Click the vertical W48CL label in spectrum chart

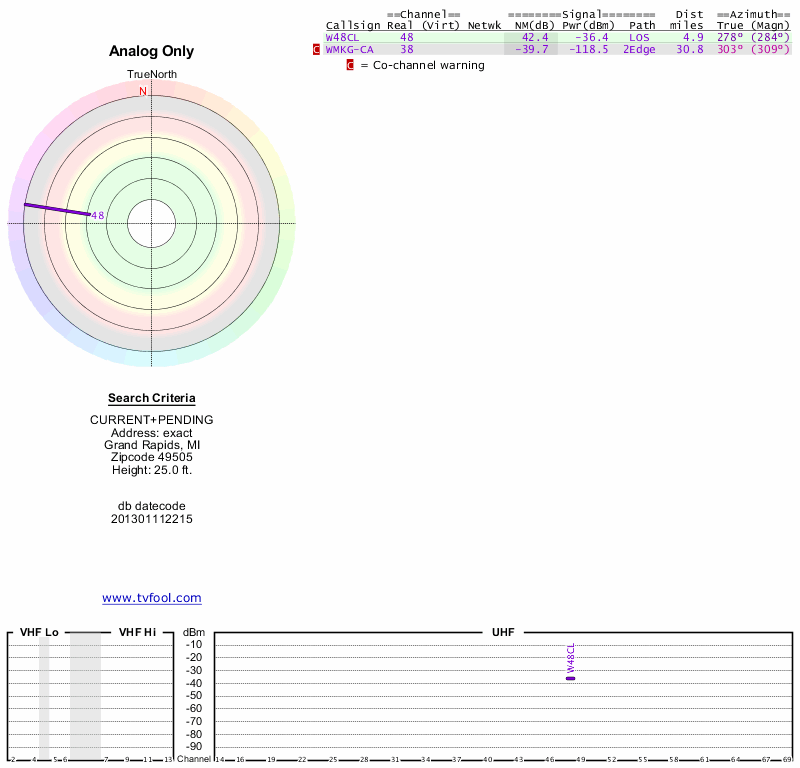570,657
